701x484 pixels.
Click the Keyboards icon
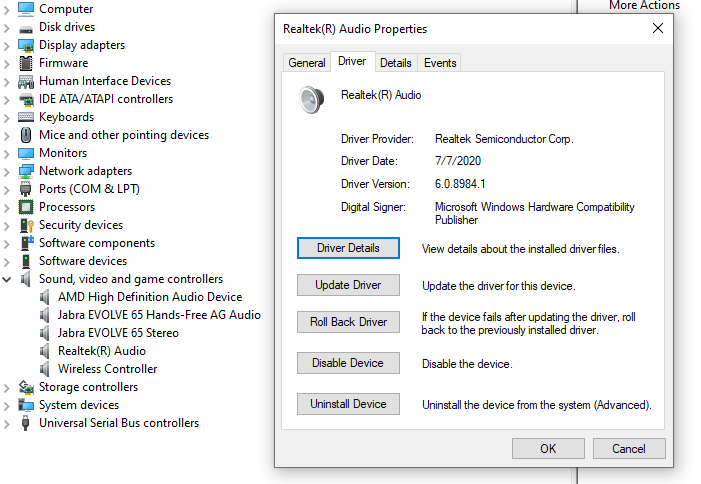coord(25,117)
